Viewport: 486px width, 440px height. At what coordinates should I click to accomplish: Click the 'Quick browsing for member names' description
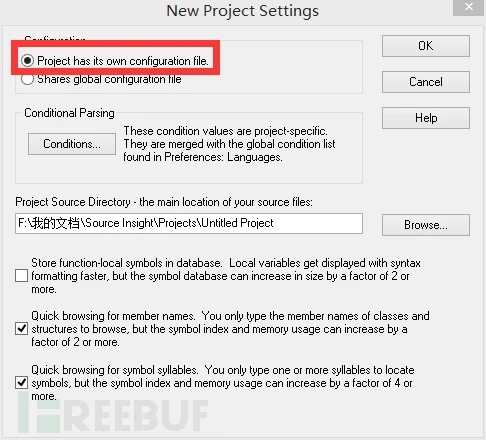click(x=230, y=329)
